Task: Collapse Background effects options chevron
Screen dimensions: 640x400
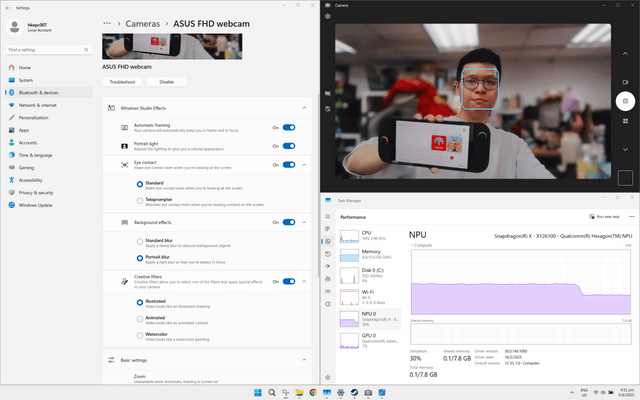Action: pos(304,222)
